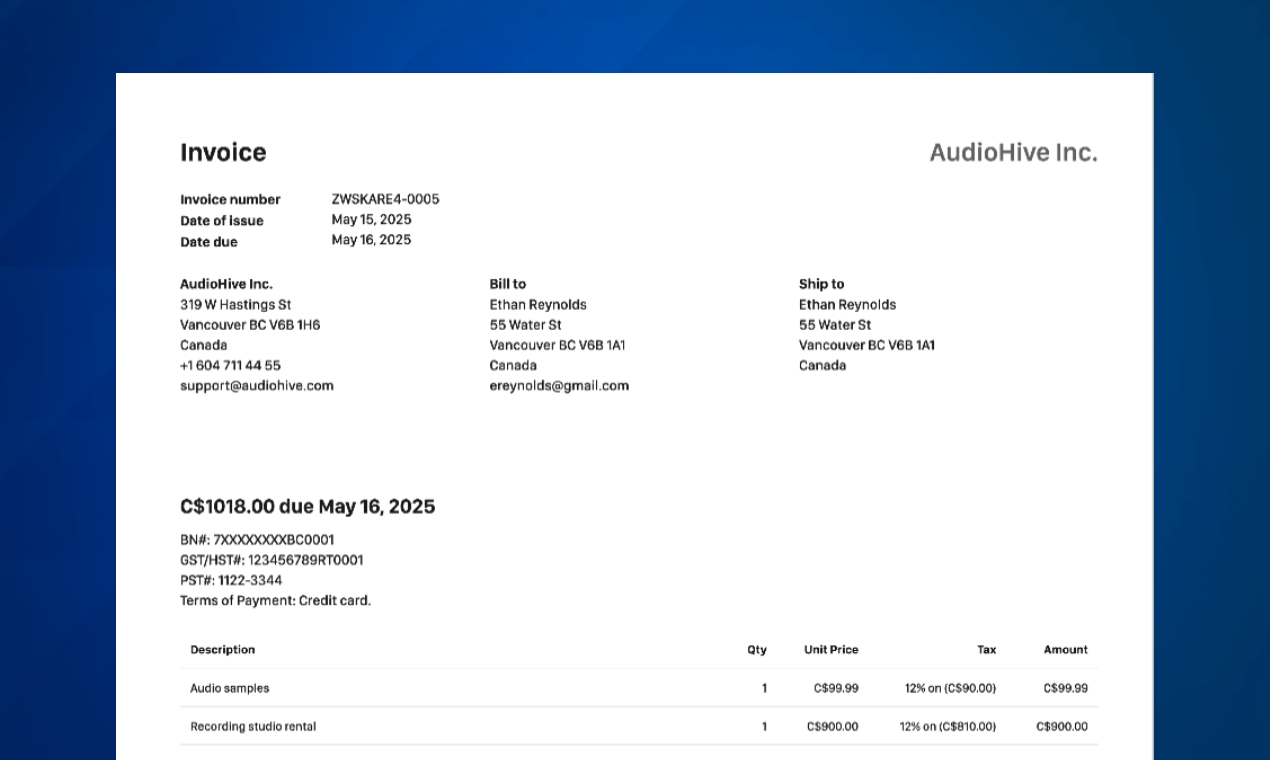Click the due date value May 16, 2025
This screenshot has width=1270, height=760.
pos(371,240)
